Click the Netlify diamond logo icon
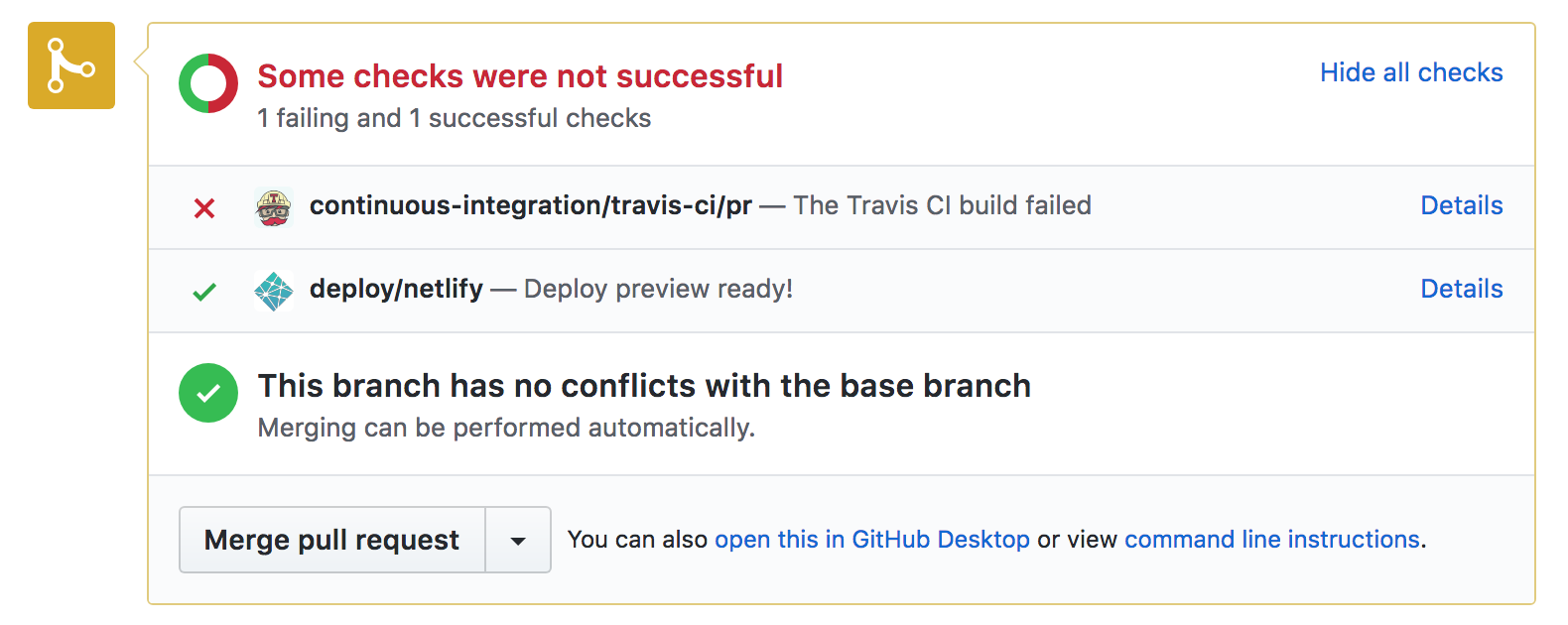Image resolution: width=1568 pixels, height=625 pixels. click(x=274, y=291)
